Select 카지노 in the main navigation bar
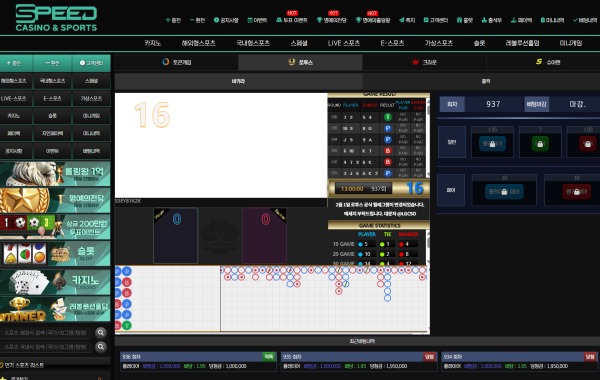The height and width of the screenshot is (380, 600). point(153,43)
